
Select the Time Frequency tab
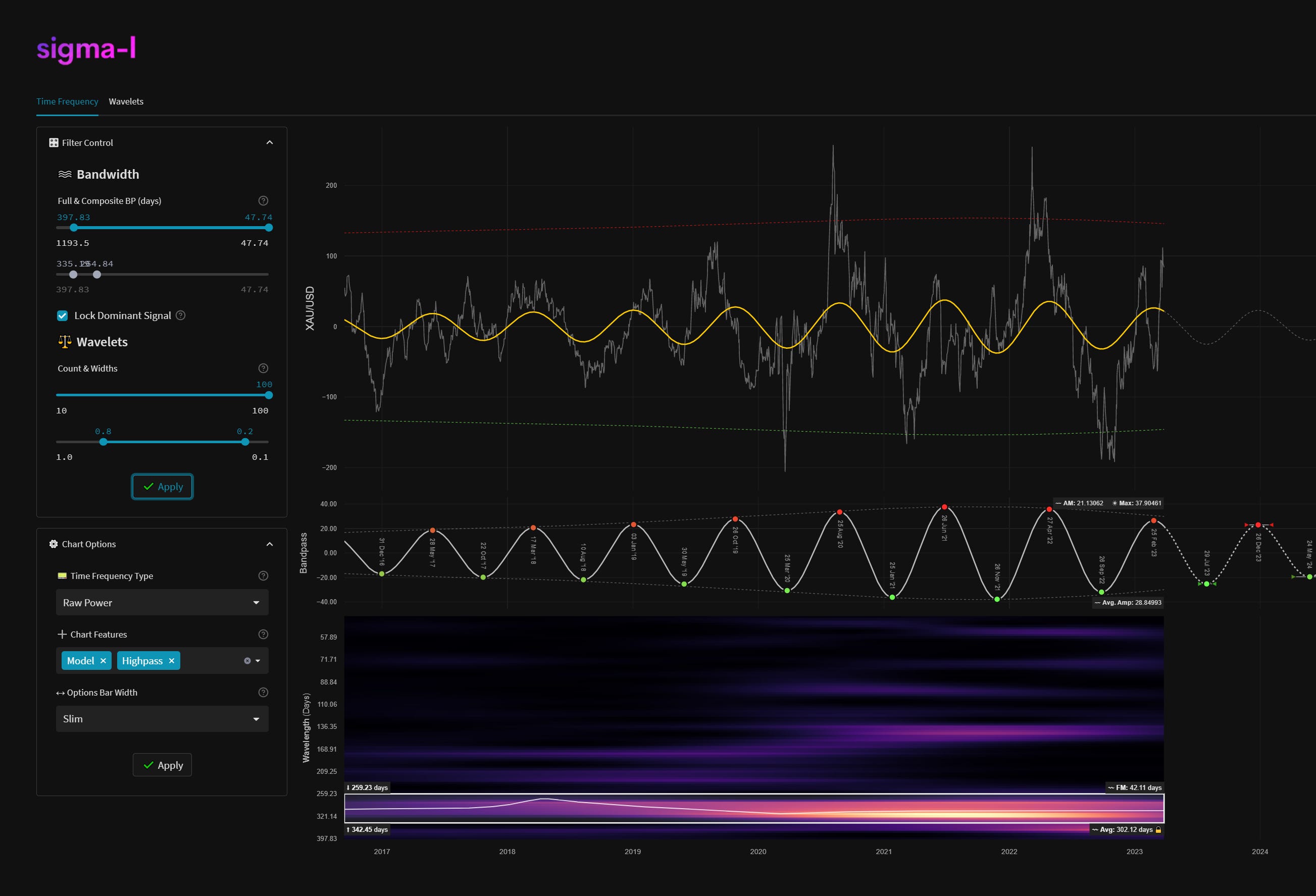click(67, 102)
